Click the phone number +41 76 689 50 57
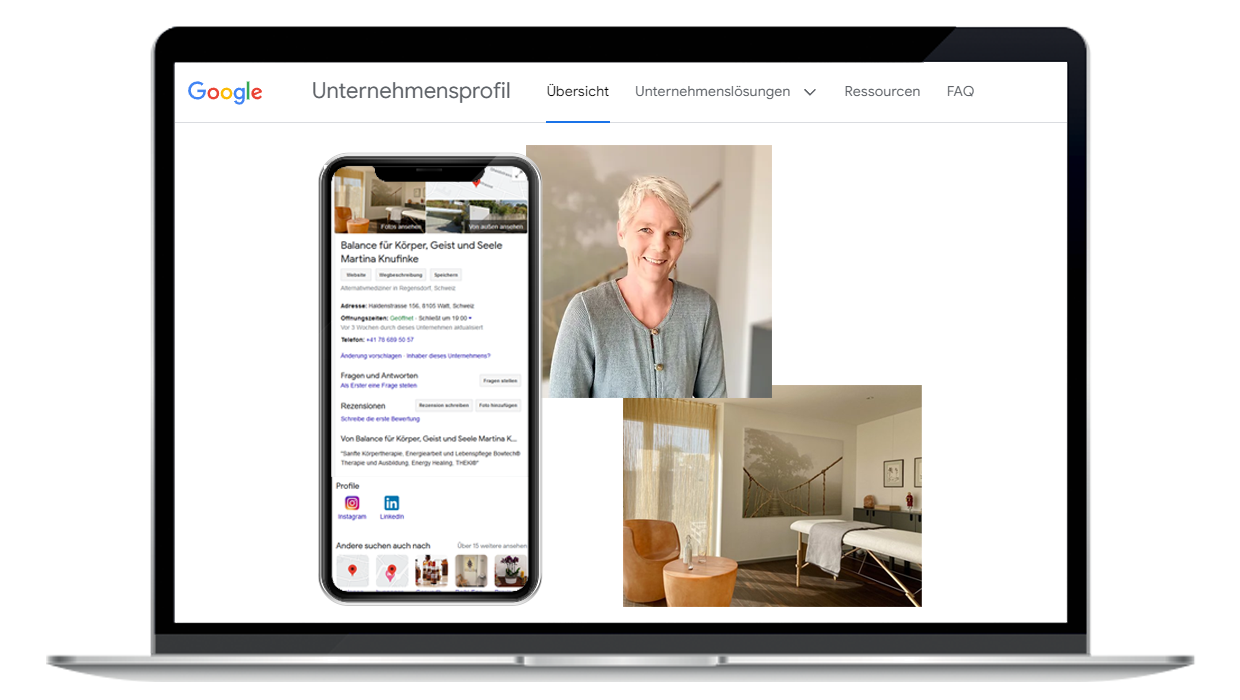Screen dimensions: 1240x700 [x=389, y=340]
